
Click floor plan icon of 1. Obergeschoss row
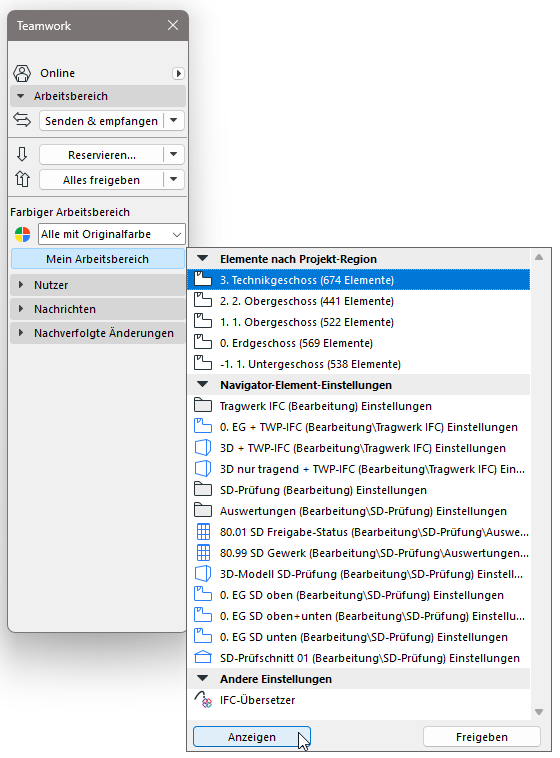203,321
